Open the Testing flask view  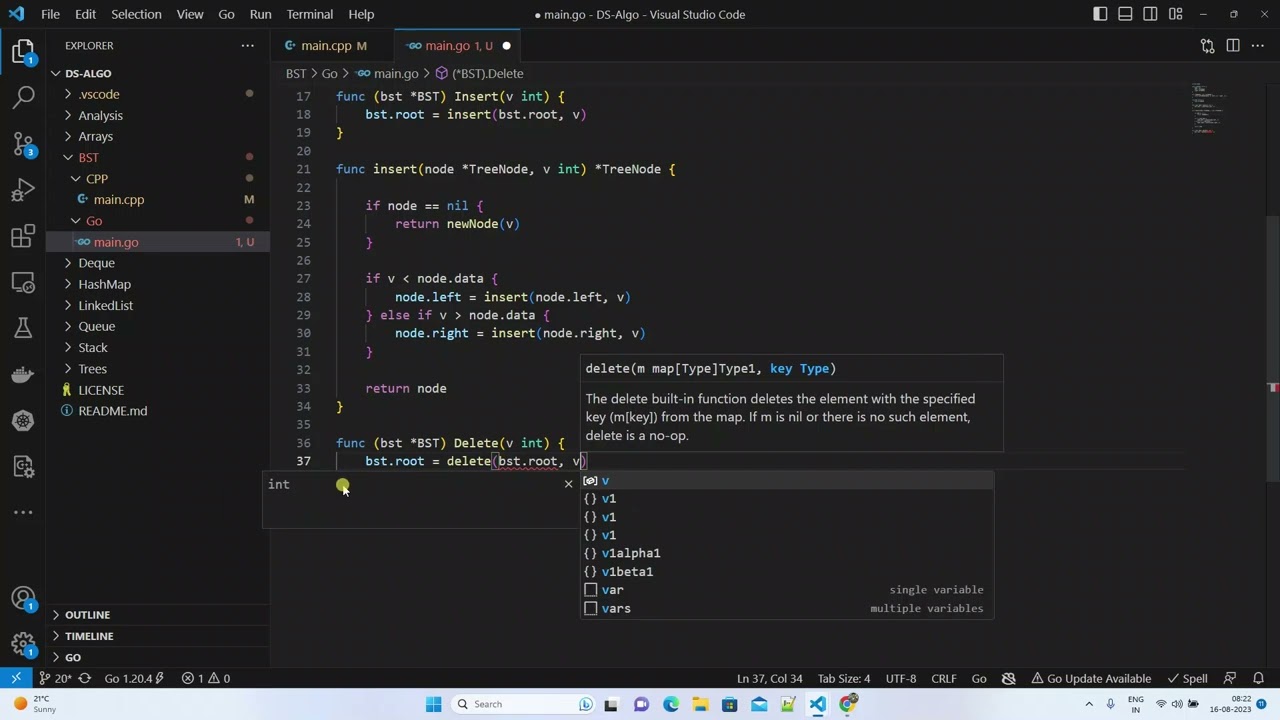click(x=24, y=328)
